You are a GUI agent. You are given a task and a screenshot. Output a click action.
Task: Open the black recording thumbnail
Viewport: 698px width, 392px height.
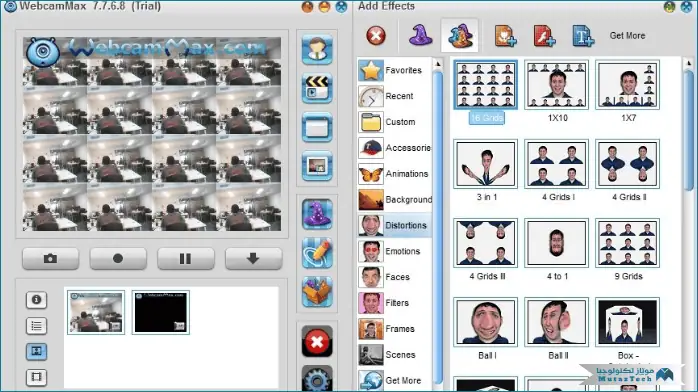(x=161, y=312)
